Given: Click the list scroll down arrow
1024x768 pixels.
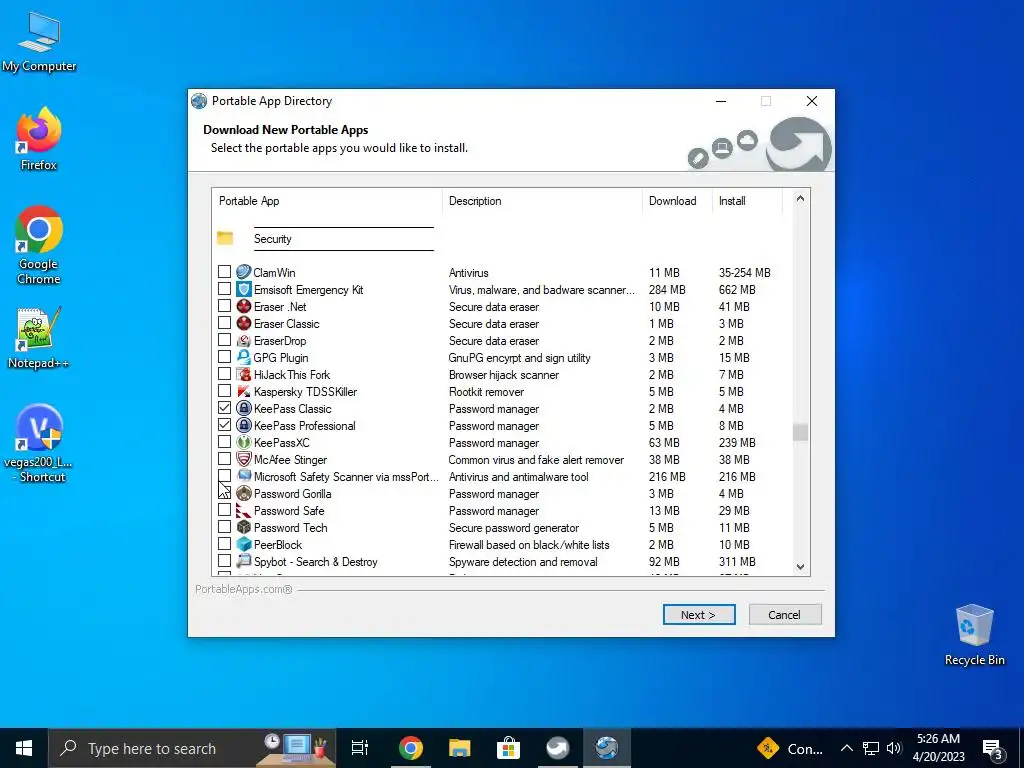Looking at the screenshot, I should pos(800,567).
